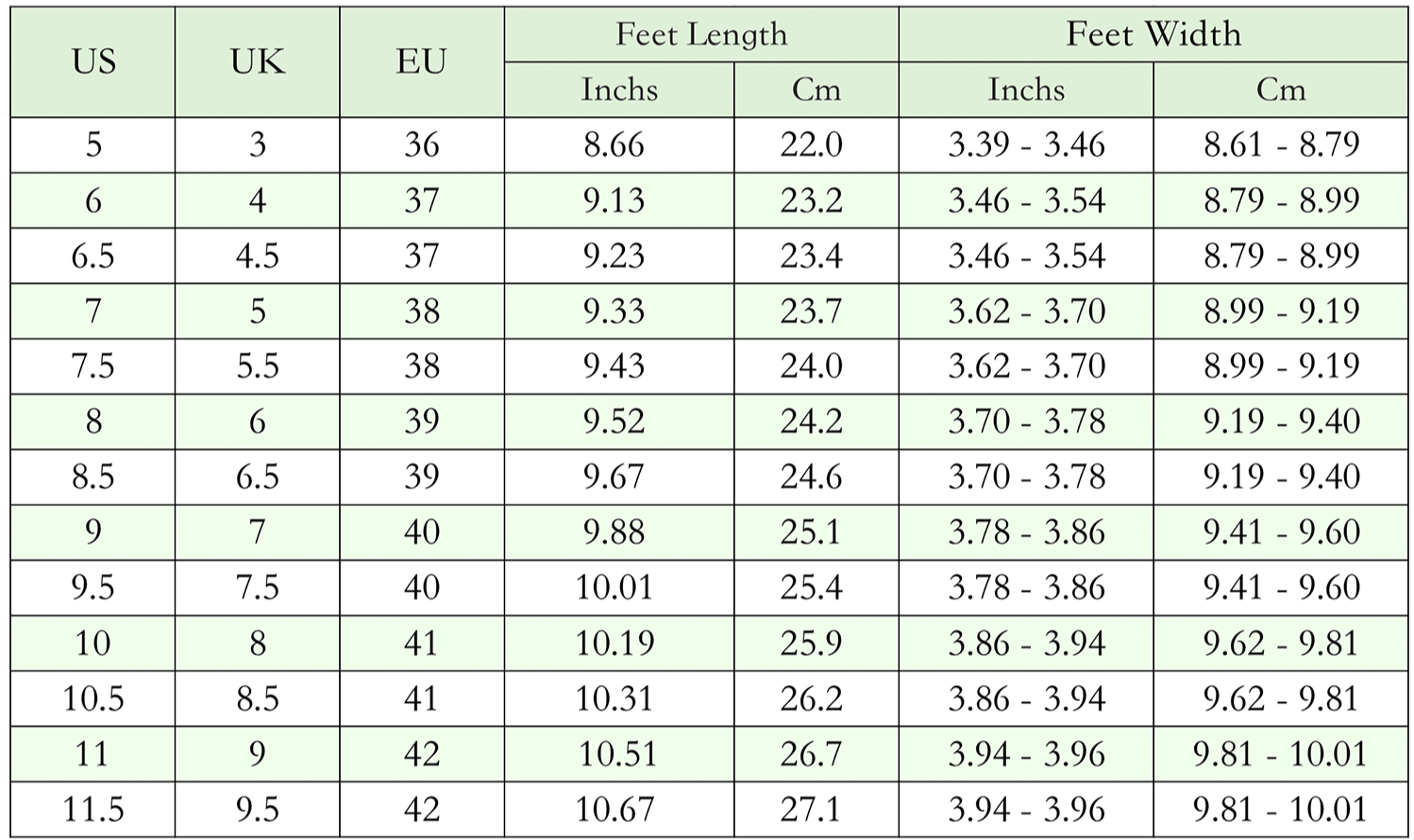Click the Cm subheader under Feet Width

1280,90
